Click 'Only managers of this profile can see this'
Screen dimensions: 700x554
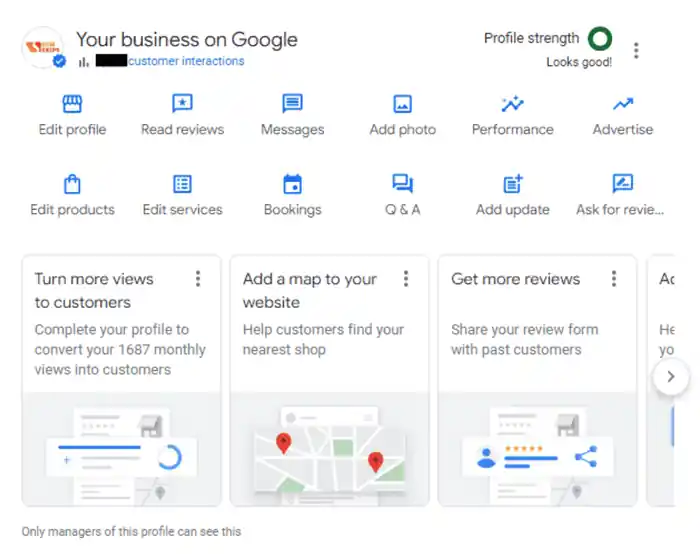pyautogui.click(x=131, y=532)
